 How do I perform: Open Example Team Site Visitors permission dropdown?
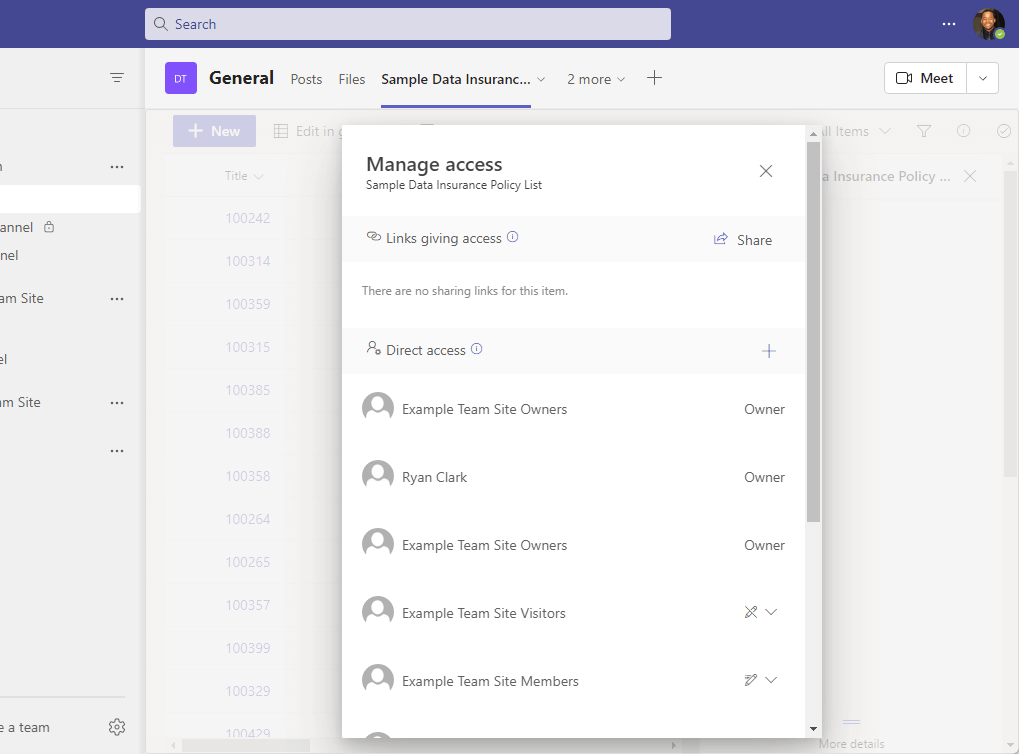pyautogui.click(x=771, y=612)
